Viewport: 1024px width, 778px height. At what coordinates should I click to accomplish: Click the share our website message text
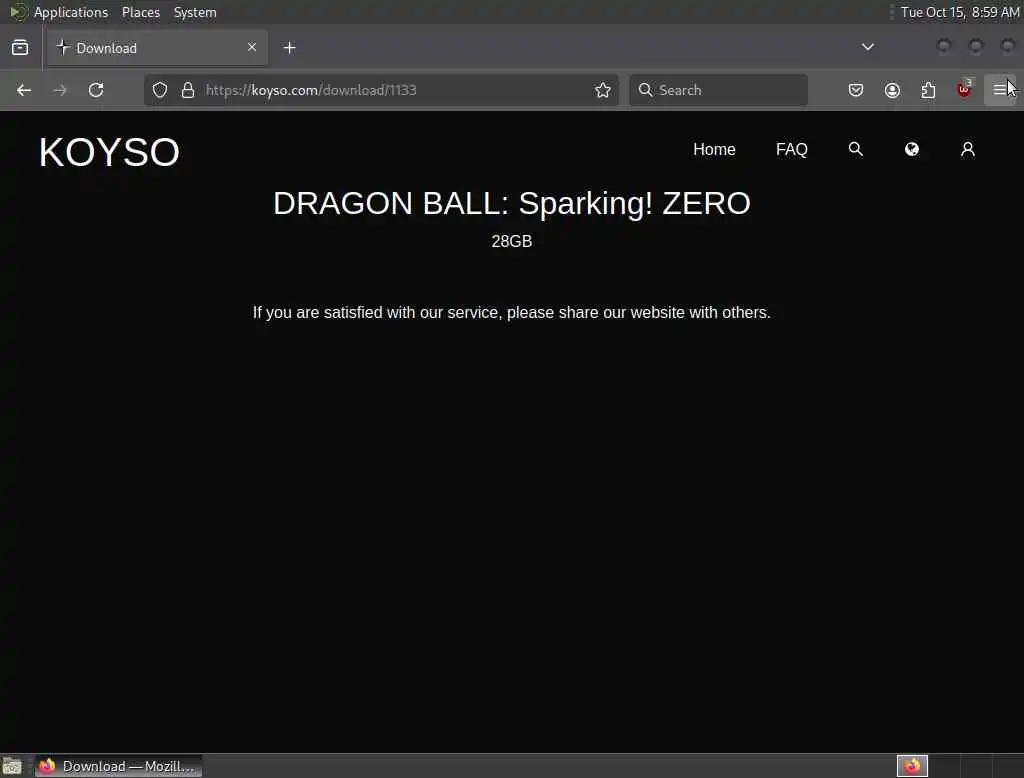(x=511, y=312)
